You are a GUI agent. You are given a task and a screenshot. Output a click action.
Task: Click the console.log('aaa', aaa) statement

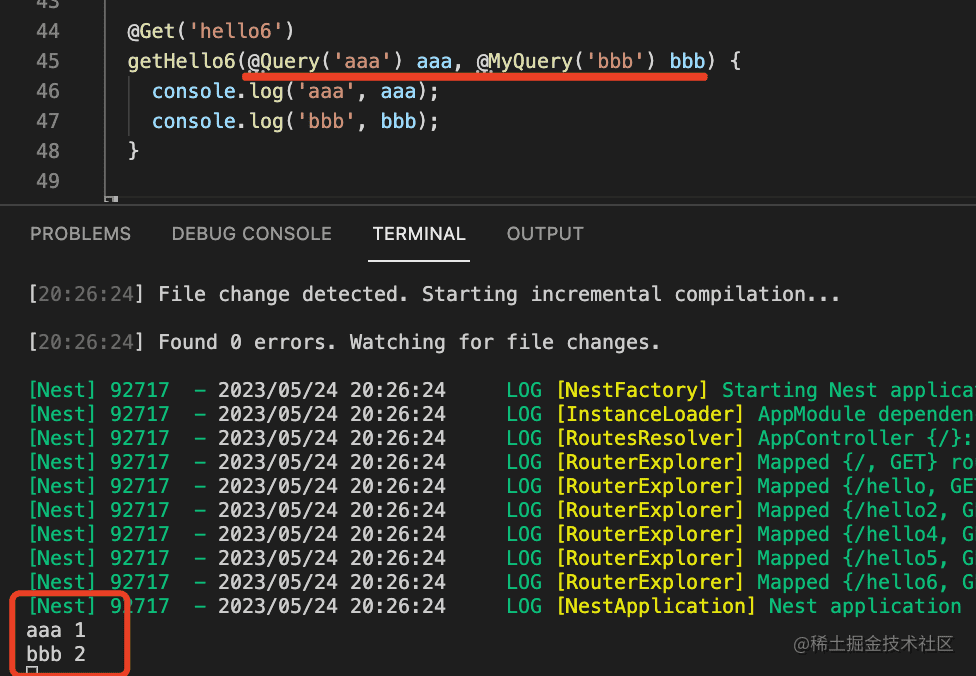click(295, 91)
